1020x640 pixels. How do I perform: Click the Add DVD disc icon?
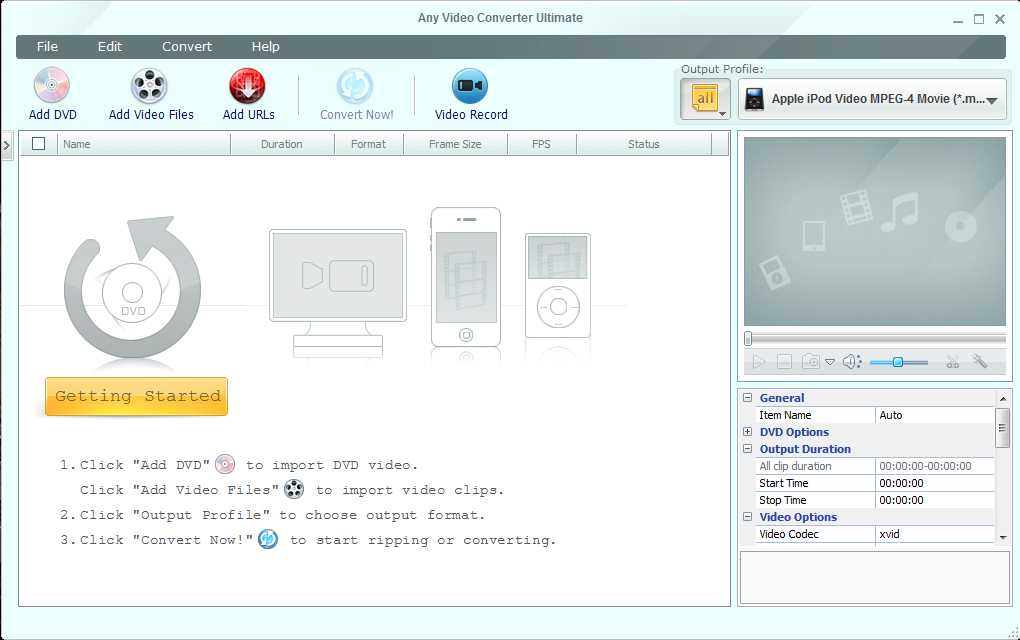51,85
